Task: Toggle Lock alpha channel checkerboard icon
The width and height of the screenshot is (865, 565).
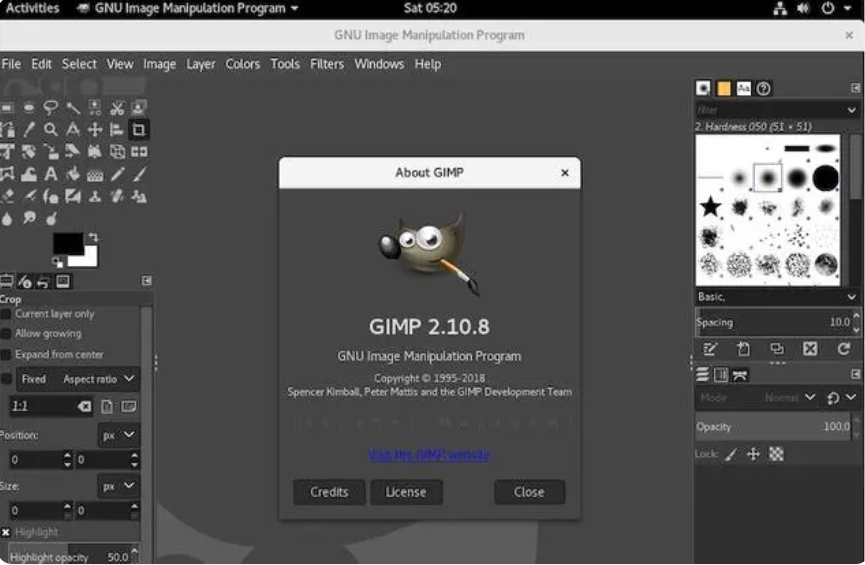Action: click(776, 454)
